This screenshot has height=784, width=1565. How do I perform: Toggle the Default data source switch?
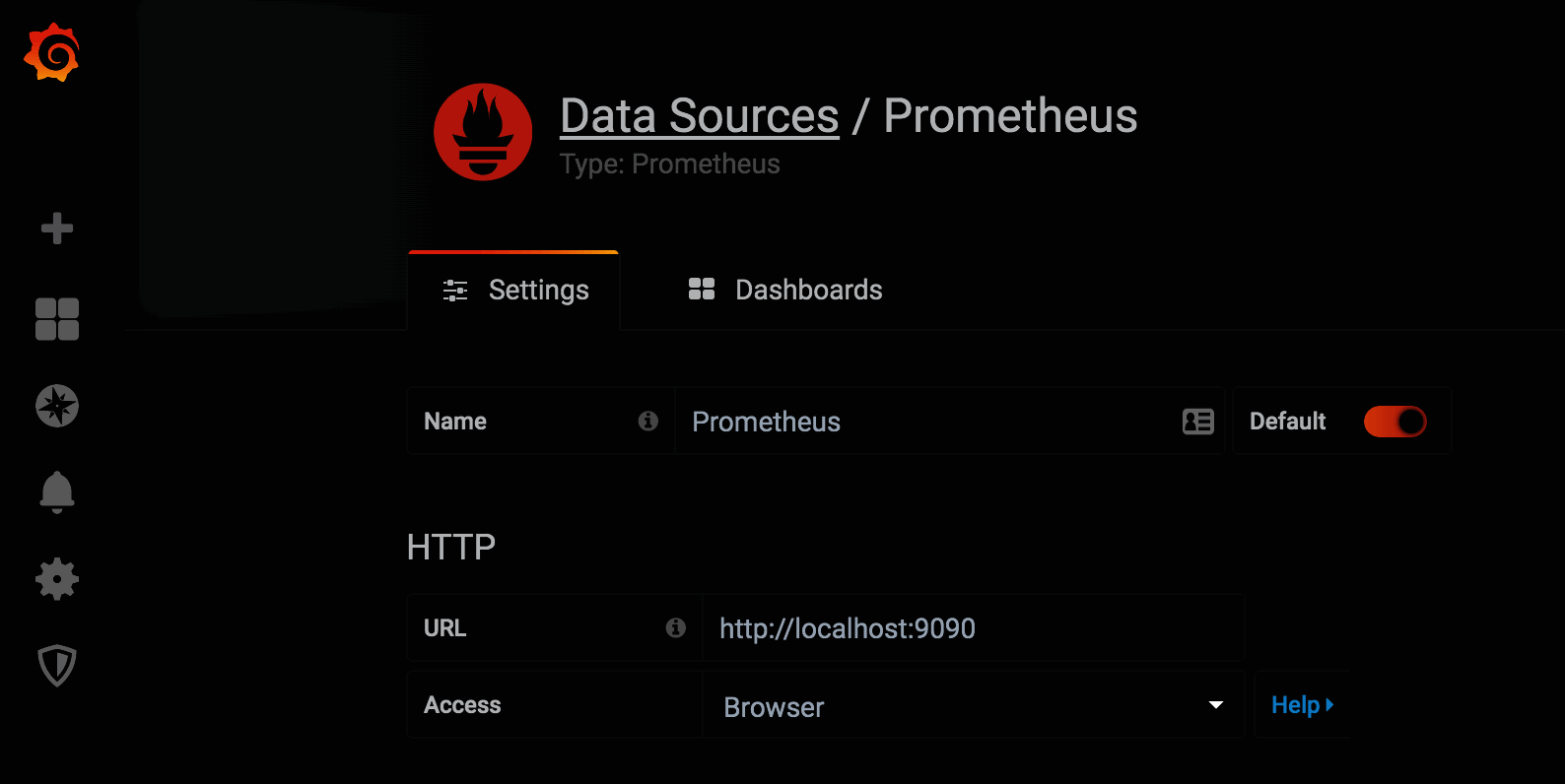tap(1395, 421)
